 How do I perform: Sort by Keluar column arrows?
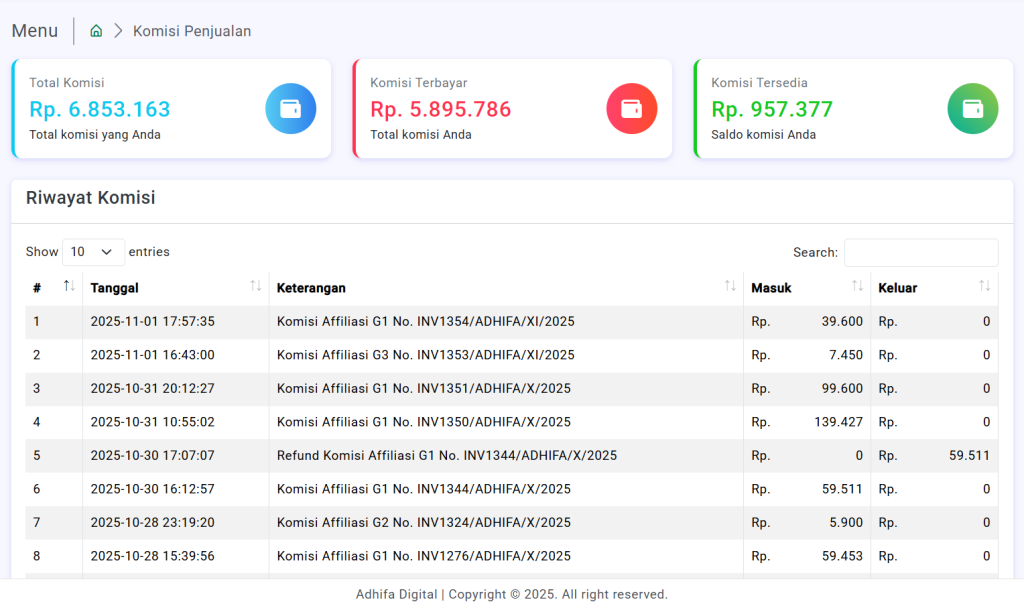(x=985, y=287)
